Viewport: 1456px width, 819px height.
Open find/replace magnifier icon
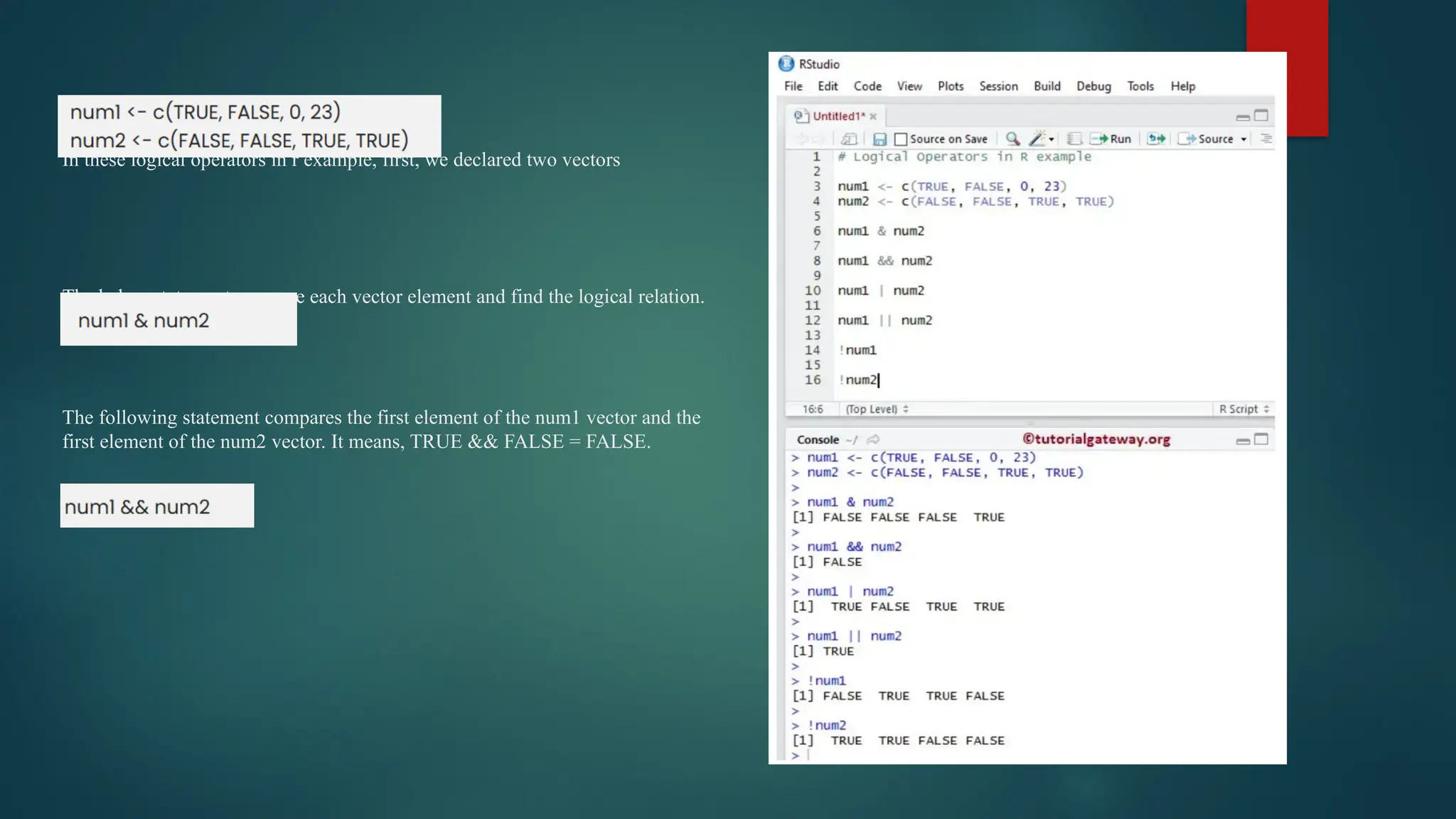[x=1013, y=139]
